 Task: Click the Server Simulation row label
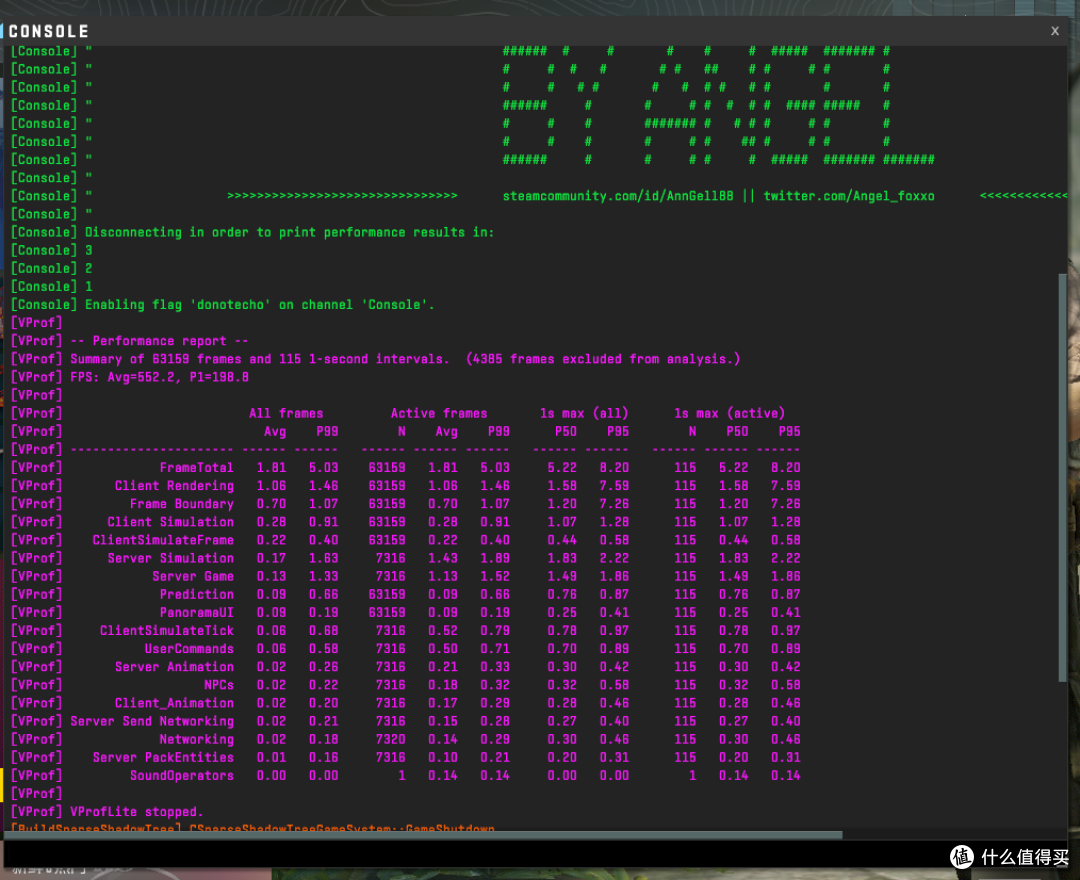170,558
